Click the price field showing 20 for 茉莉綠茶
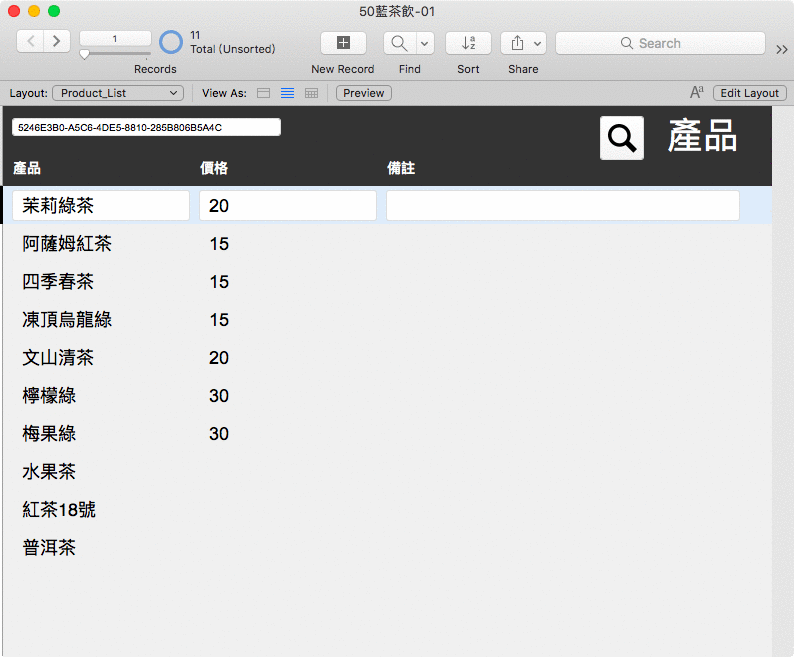The image size is (794, 657). [x=288, y=206]
